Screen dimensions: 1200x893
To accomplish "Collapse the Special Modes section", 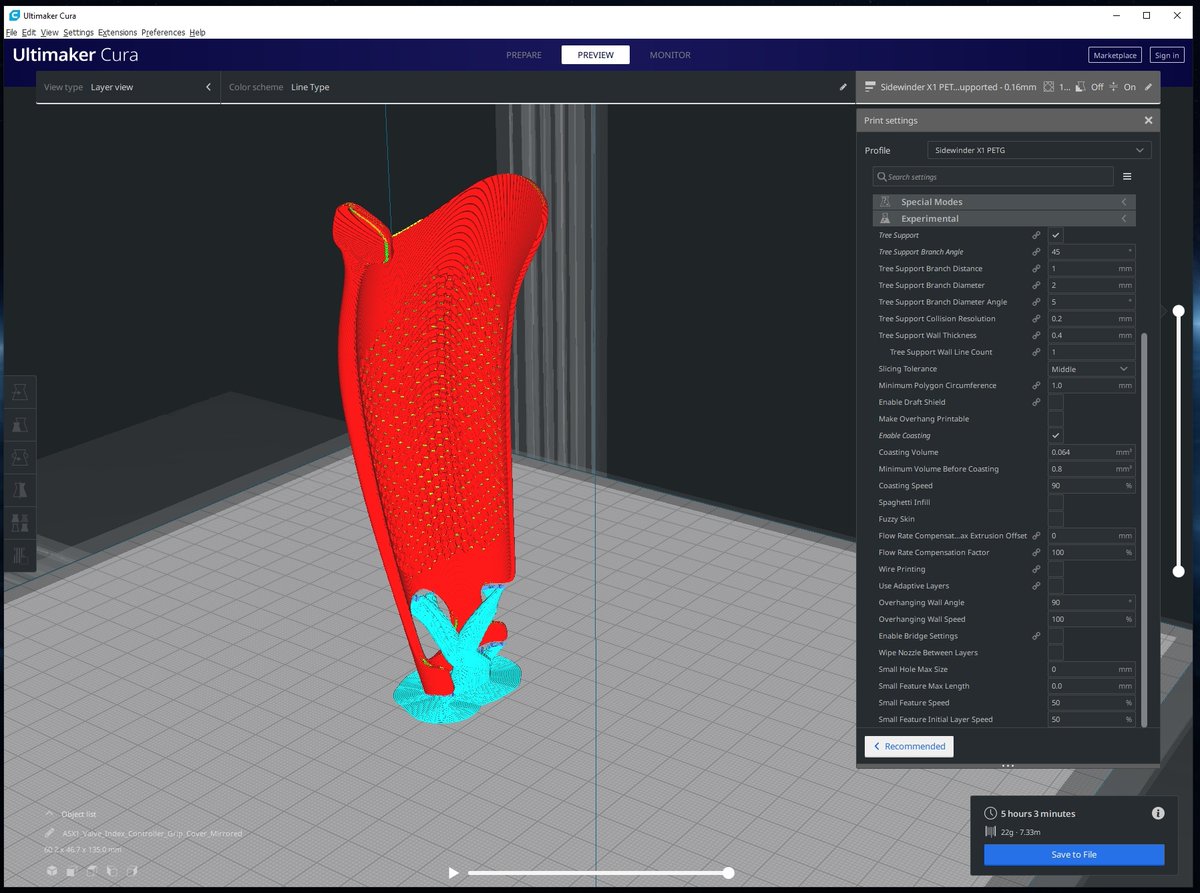I will (1004, 202).
